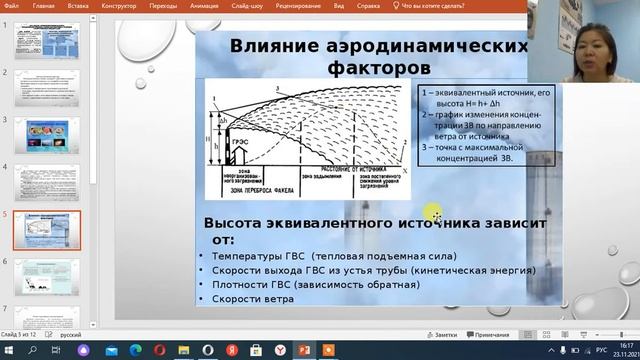Launch Yandex Browser 'Y' icon
The image size is (640, 360).
point(280,350)
